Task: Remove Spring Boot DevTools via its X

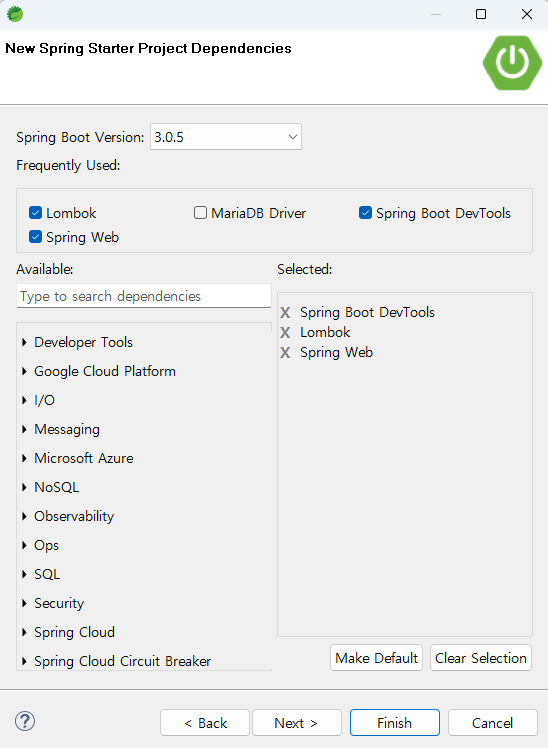Action: point(285,312)
